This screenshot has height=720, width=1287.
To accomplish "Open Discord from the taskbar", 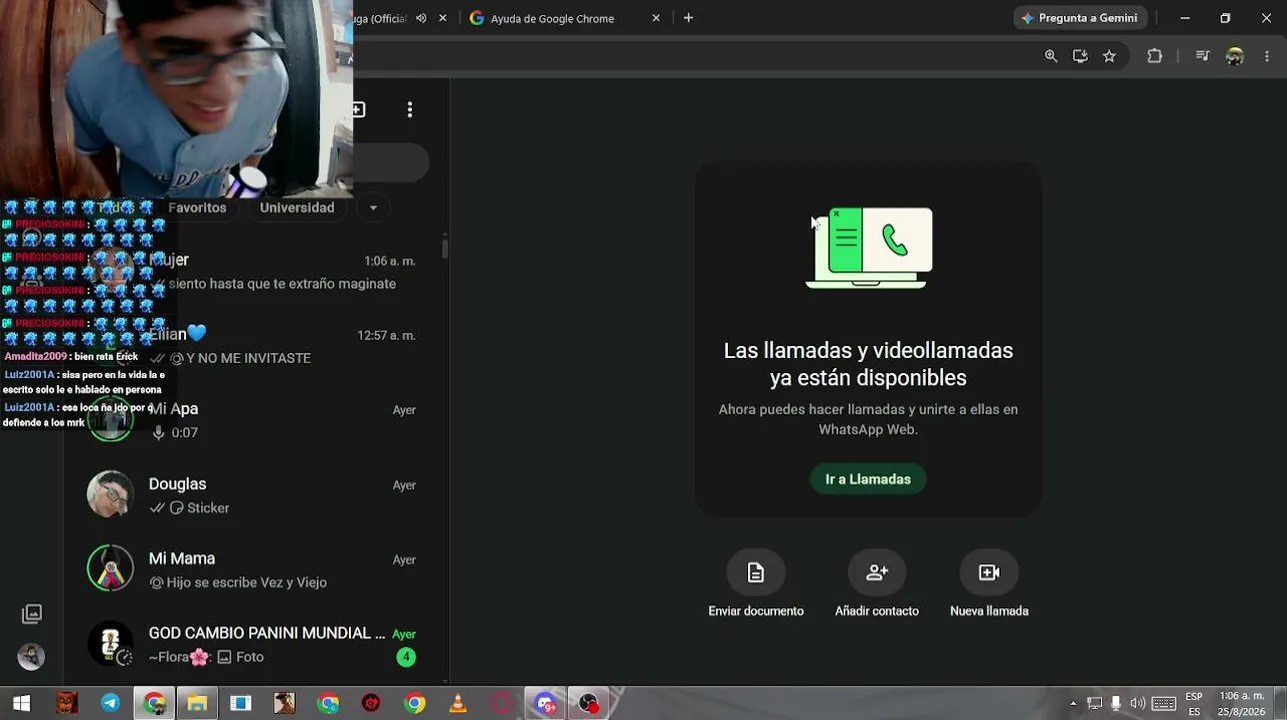I will click(545, 703).
